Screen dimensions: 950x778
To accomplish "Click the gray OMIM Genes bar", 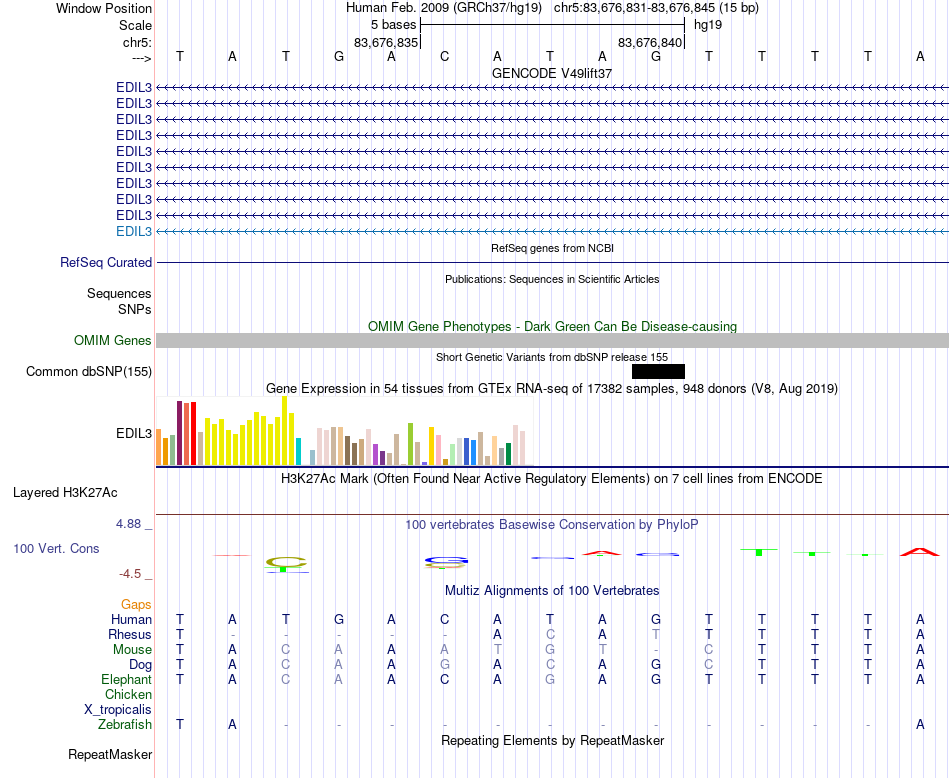I will click(552, 341).
